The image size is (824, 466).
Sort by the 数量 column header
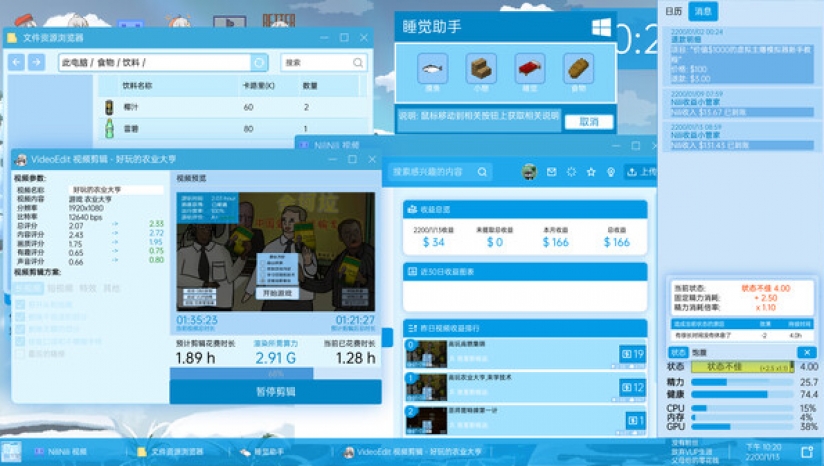click(x=310, y=86)
